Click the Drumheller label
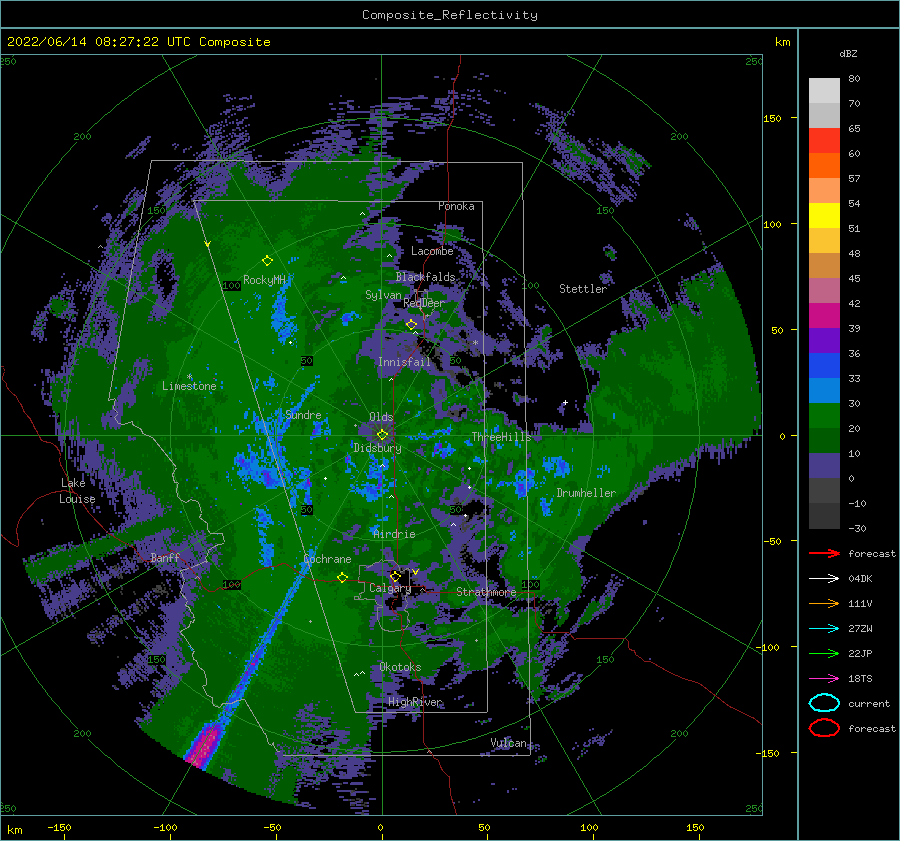The image size is (900, 841). tap(586, 493)
